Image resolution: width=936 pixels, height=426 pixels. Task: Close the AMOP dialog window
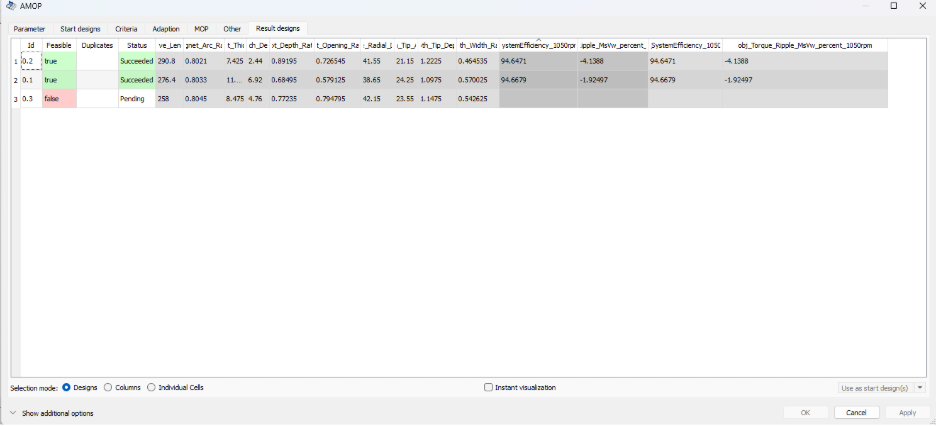922,6
